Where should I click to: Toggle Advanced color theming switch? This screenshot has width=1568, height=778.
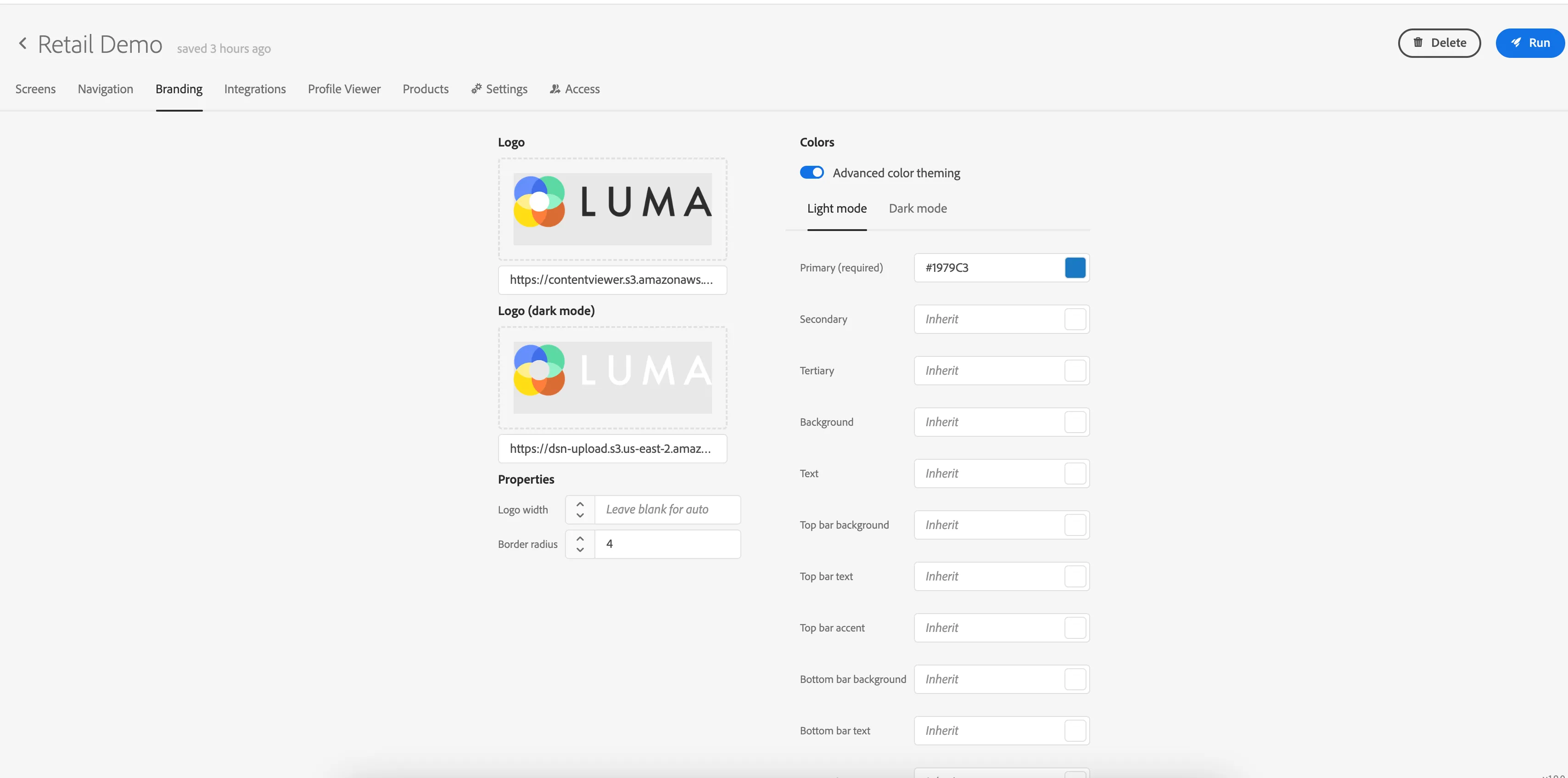(x=812, y=172)
